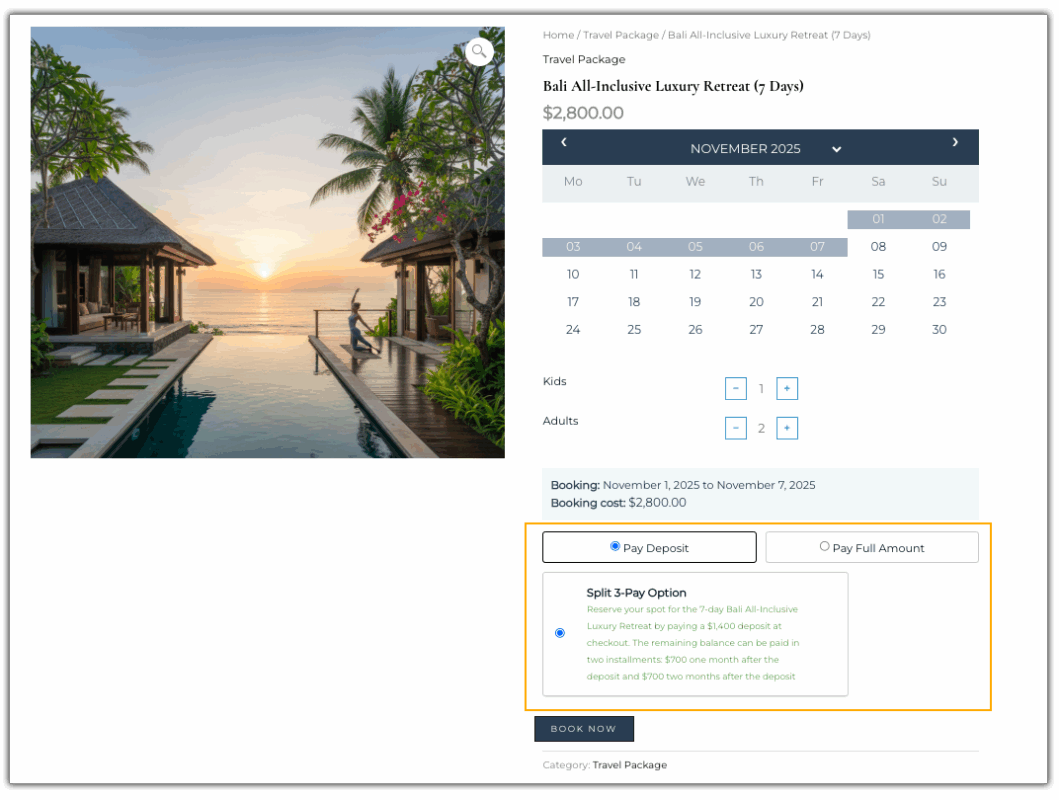Image resolution: width=1059 pixels, height=800 pixels.
Task: Open the Travel Package category link
Action: (628, 764)
